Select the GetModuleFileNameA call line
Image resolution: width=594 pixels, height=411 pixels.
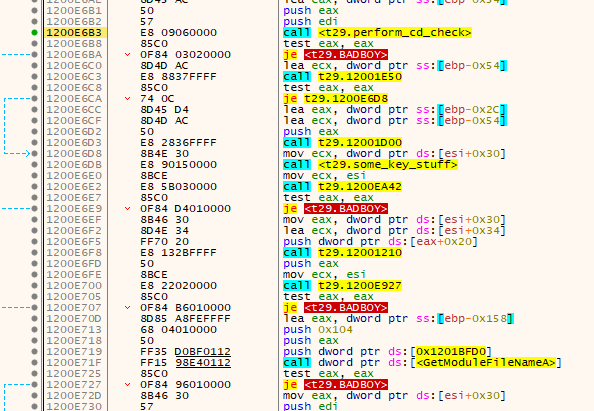tap(422, 363)
